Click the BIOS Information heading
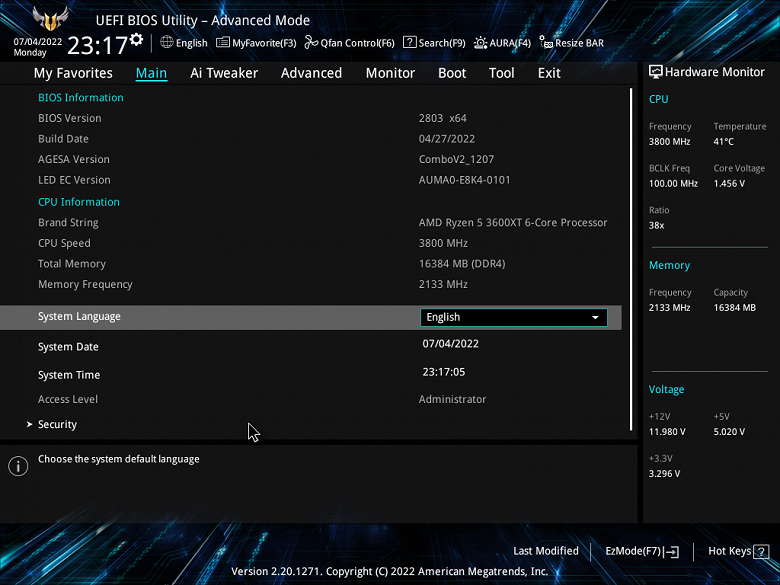 (81, 98)
